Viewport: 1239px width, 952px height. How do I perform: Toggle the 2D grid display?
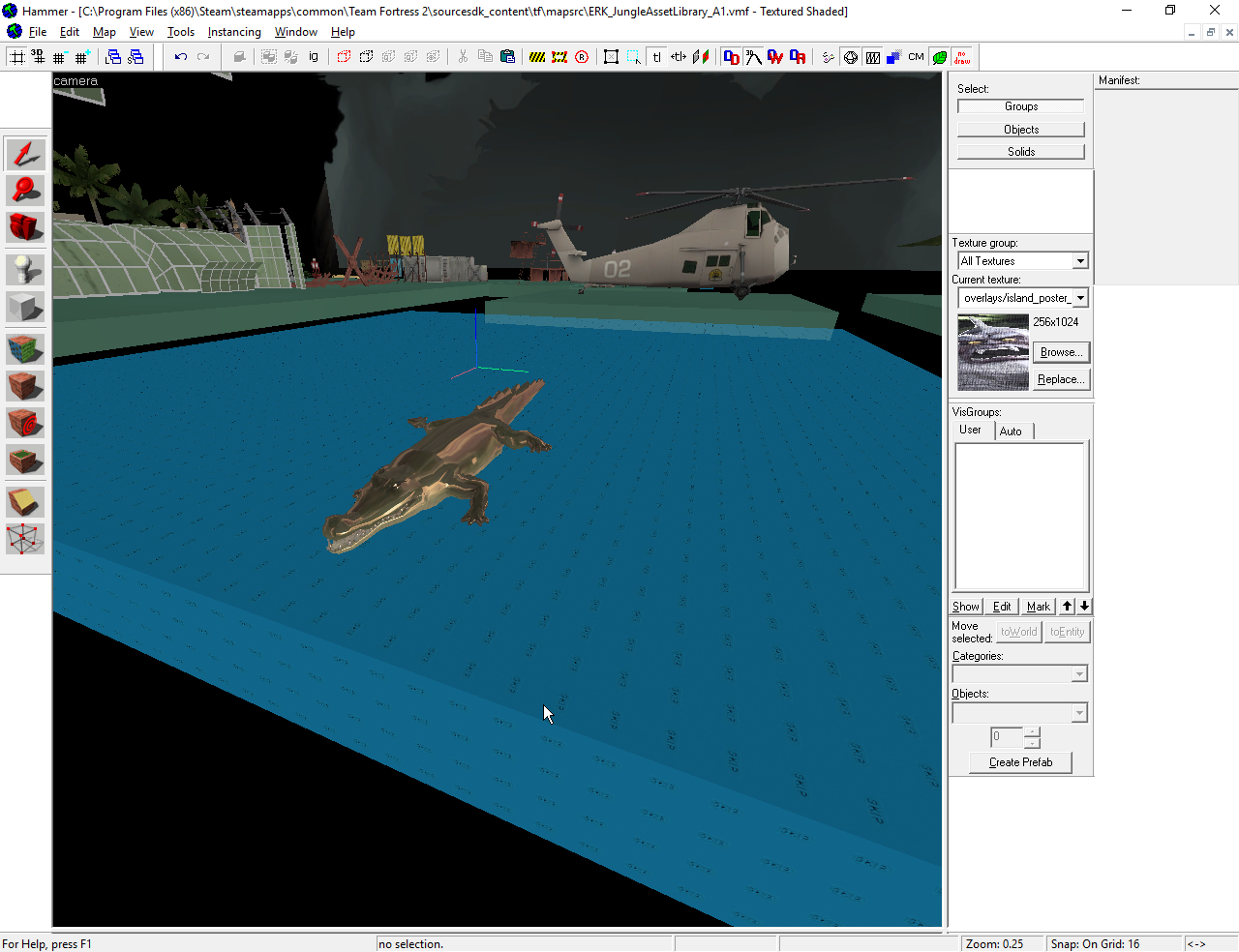(16, 57)
